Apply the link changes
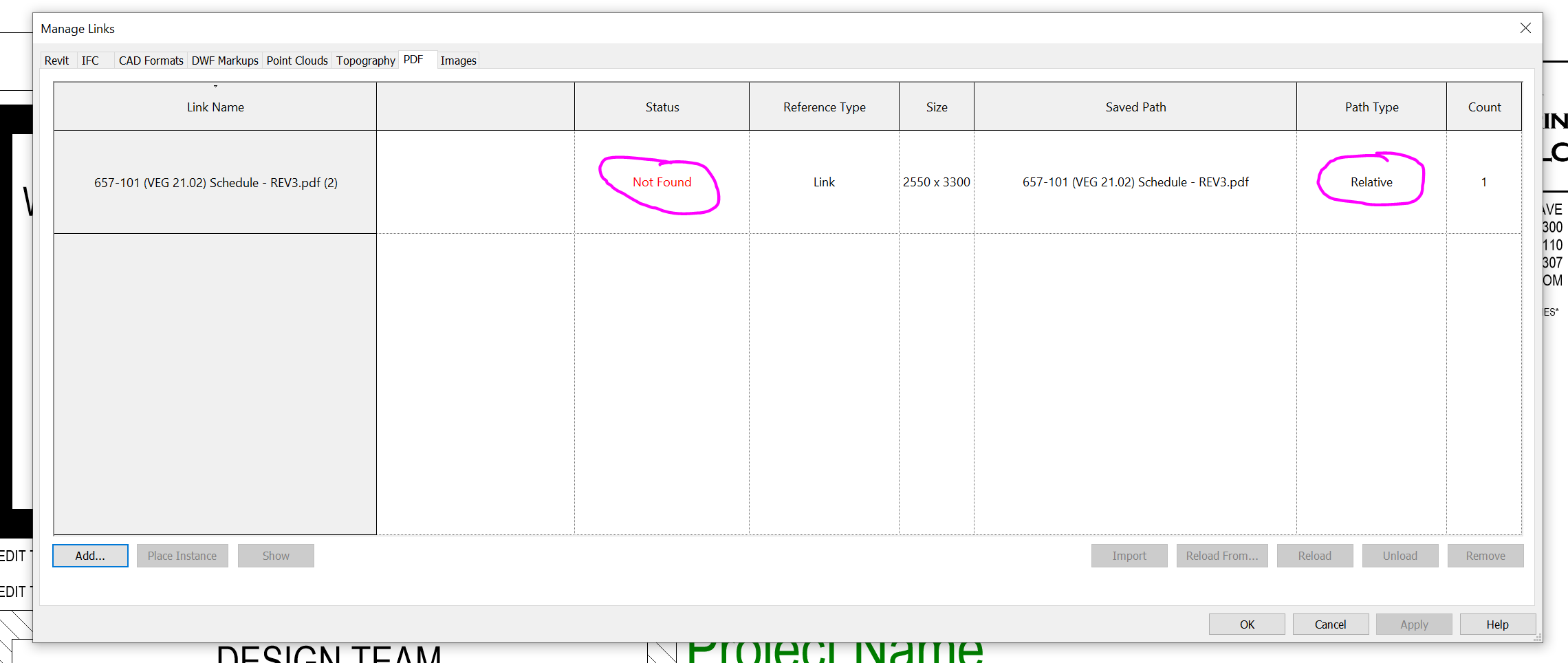Viewport: 1568px width, 663px height. (x=1414, y=624)
